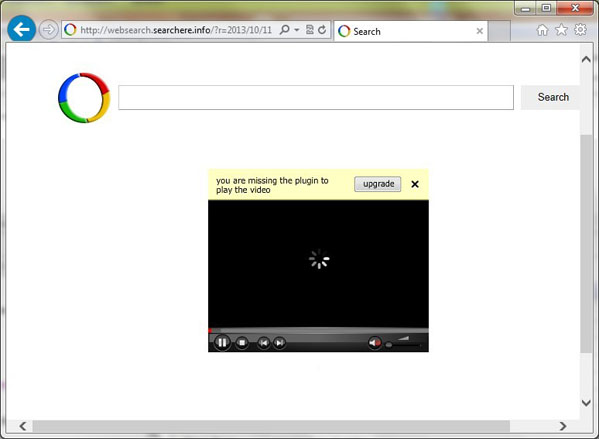The width and height of the screenshot is (599, 439).
Task: Click the upgrade plugin button
Action: pyautogui.click(x=377, y=184)
